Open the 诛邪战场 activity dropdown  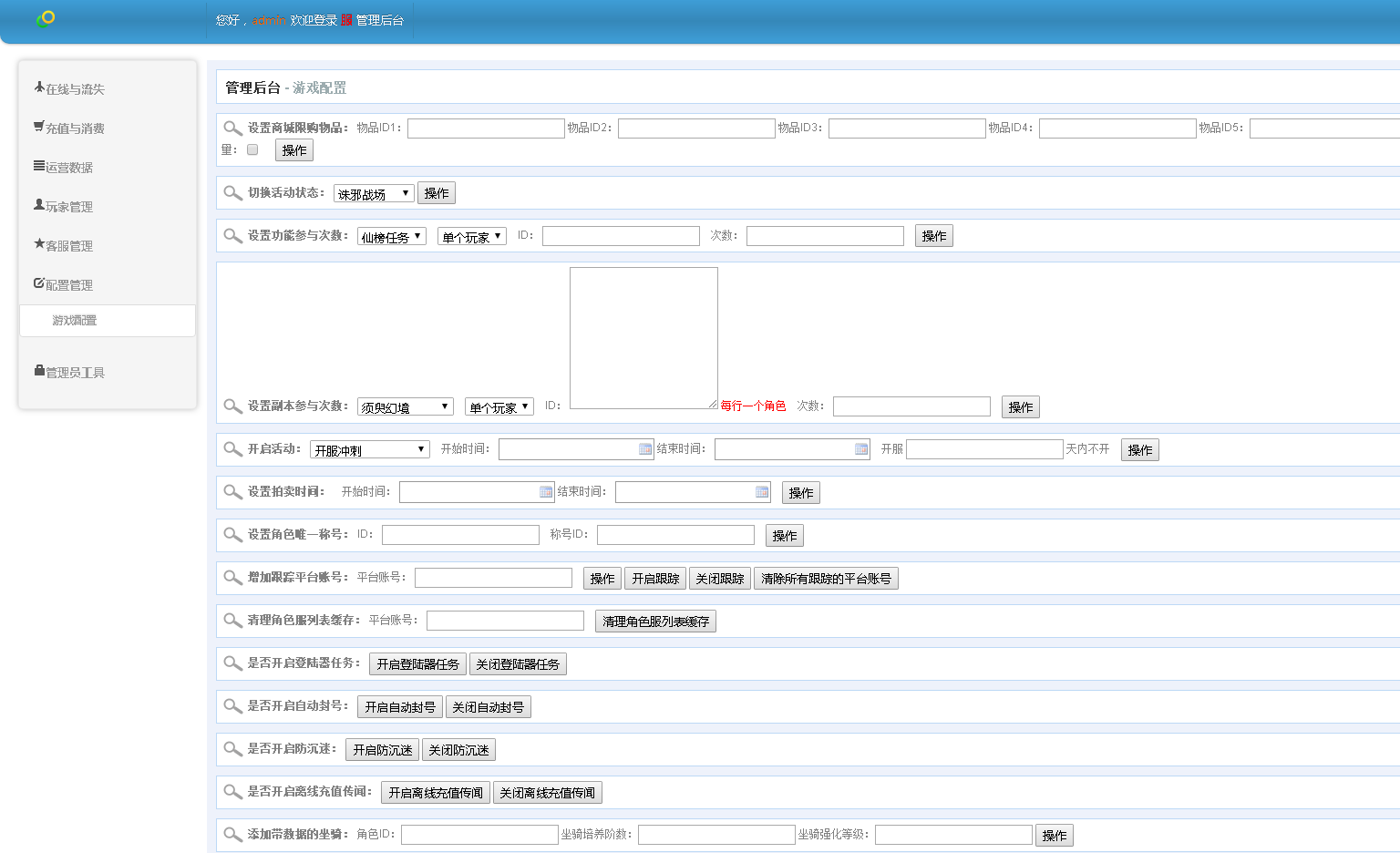374,193
